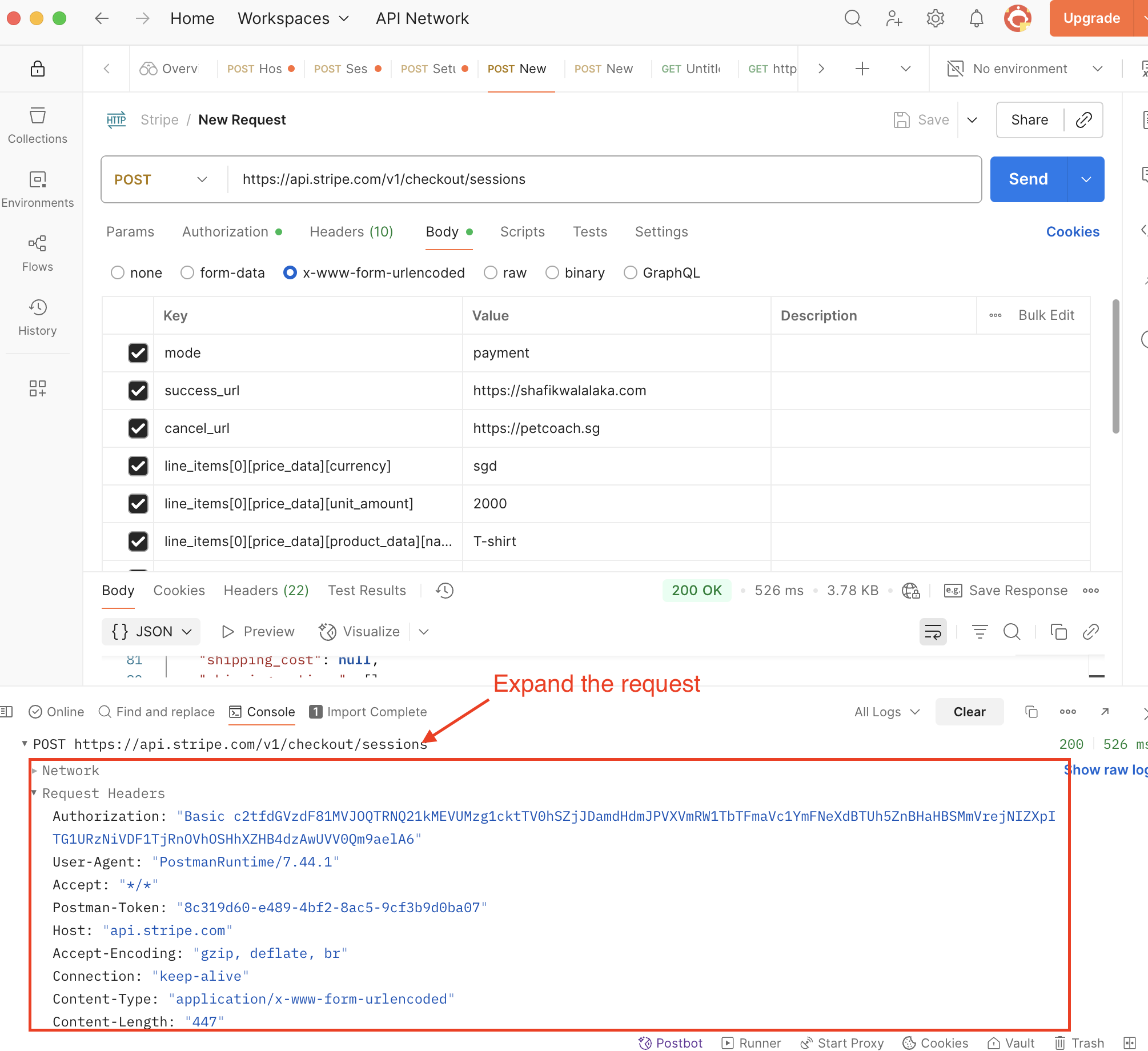
Task: Open the History sidebar panel
Action: coord(38,318)
